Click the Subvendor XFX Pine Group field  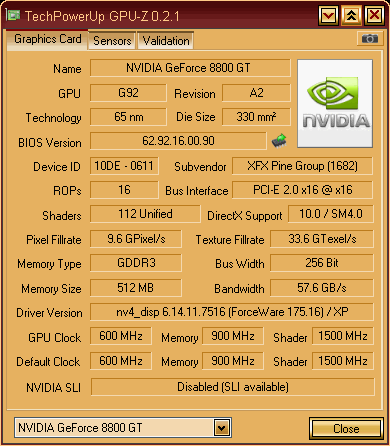[302, 166]
